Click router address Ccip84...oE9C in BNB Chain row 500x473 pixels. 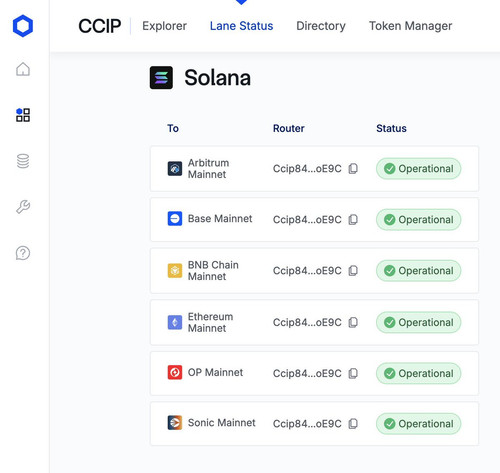click(x=307, y=271)
